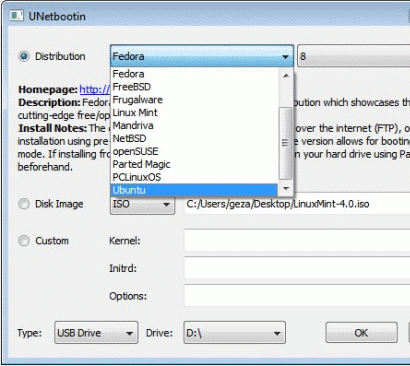Click the UNetbootin title bar app icon
Image resolution: width=410 pixels, height=366 pixels.
(16, 16)
